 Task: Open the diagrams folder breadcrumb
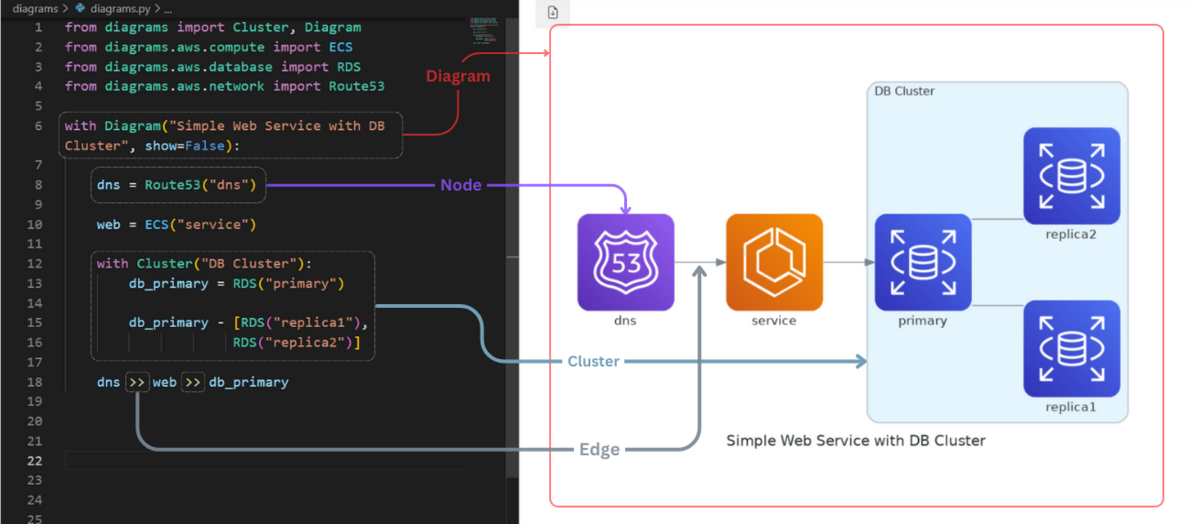point(35,8)
